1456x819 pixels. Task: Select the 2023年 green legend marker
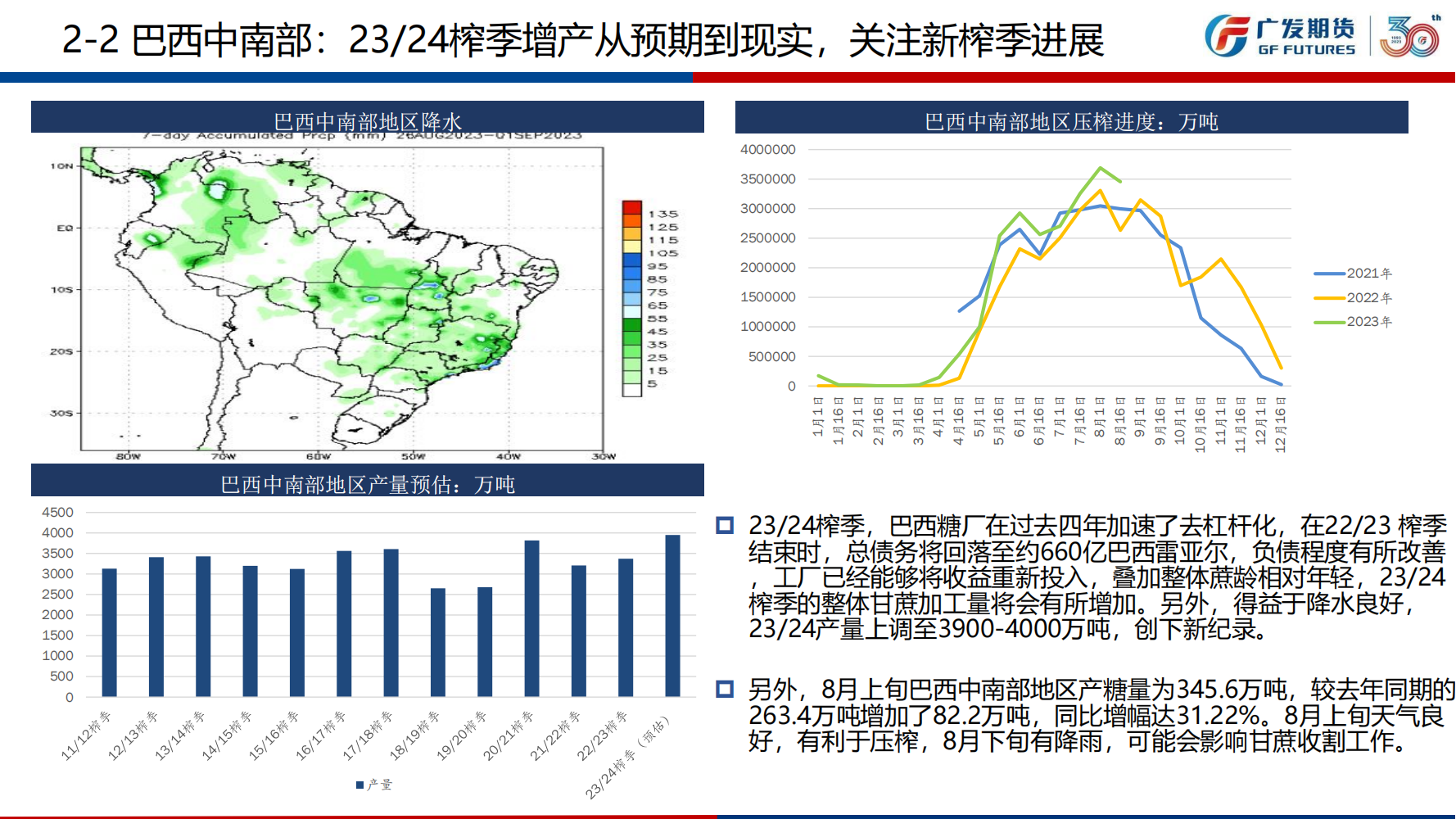[1329, 322]
